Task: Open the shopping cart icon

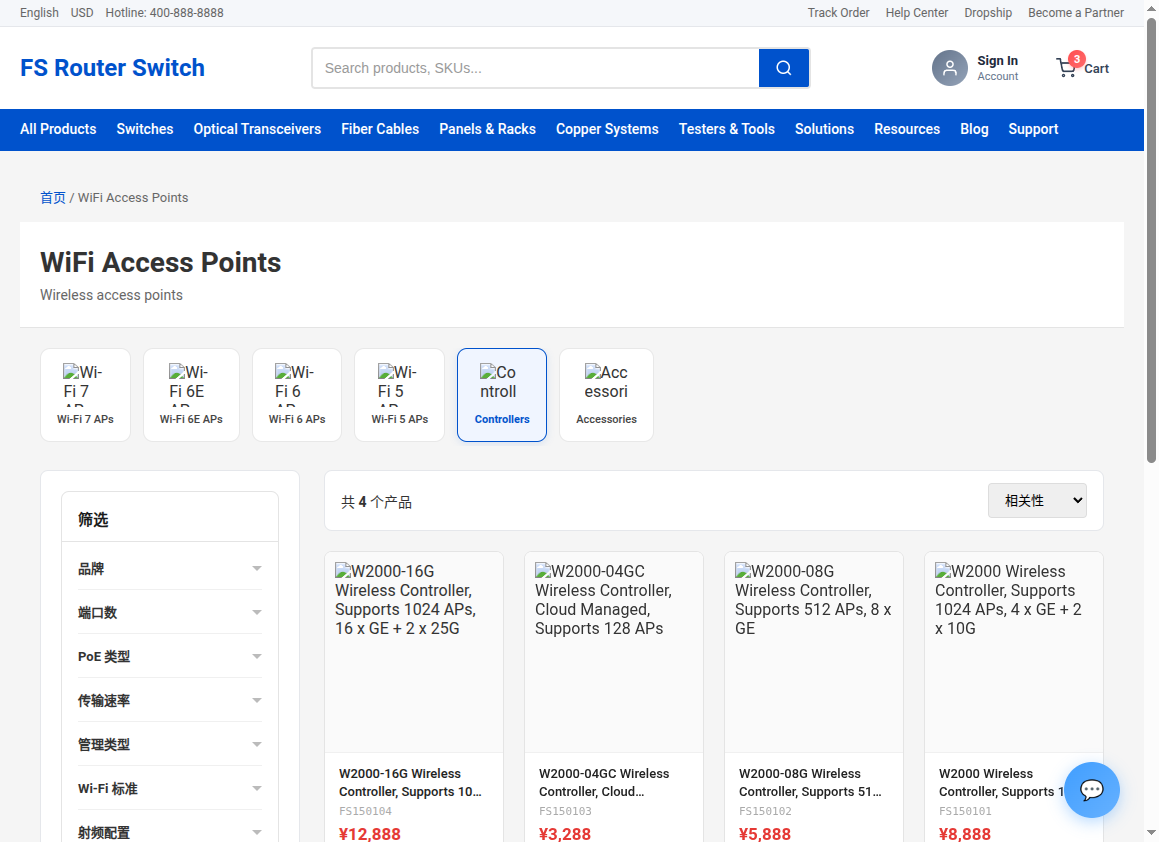Action: (1067, 68)
